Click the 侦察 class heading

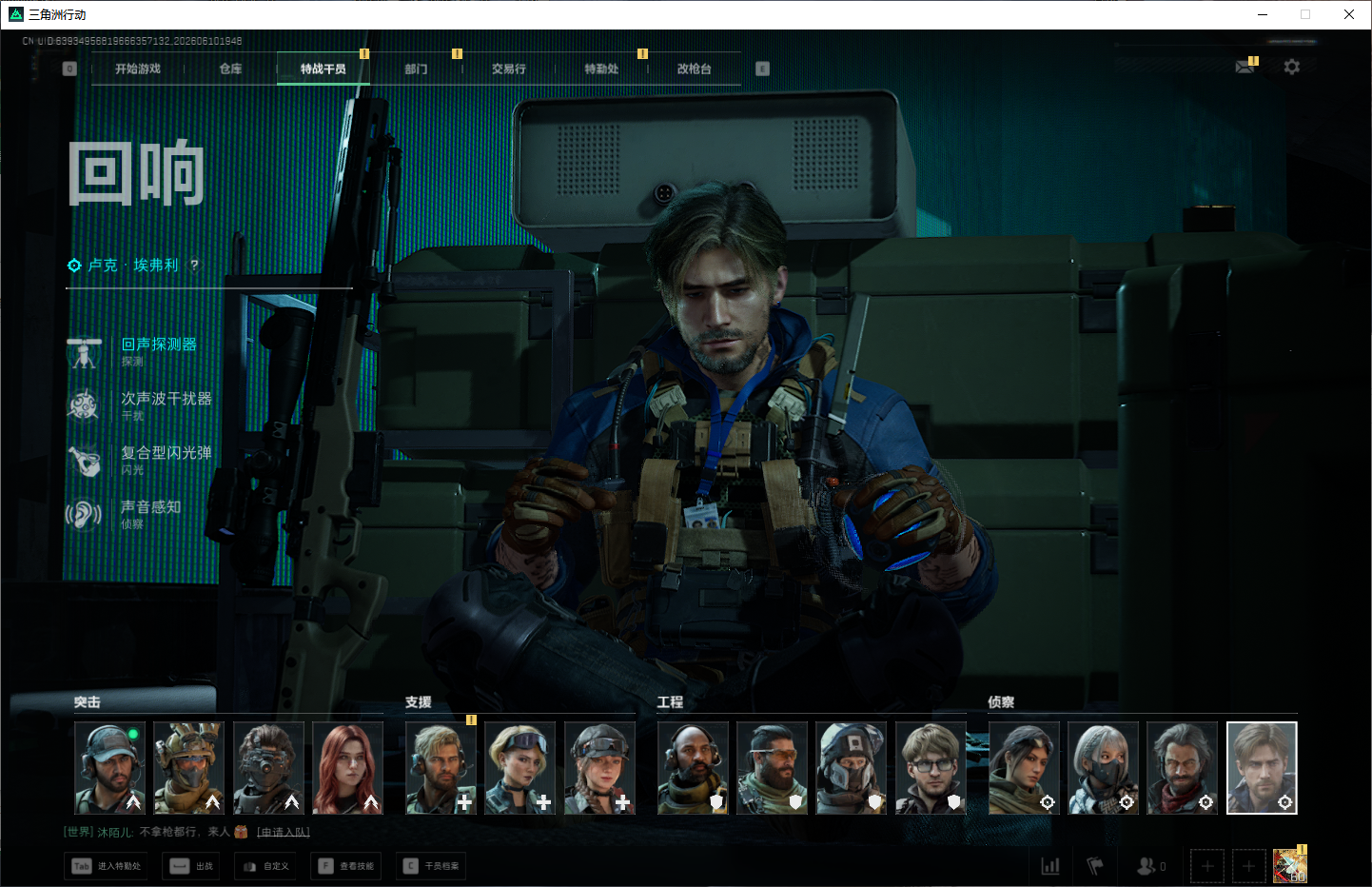pos(1001,702)
